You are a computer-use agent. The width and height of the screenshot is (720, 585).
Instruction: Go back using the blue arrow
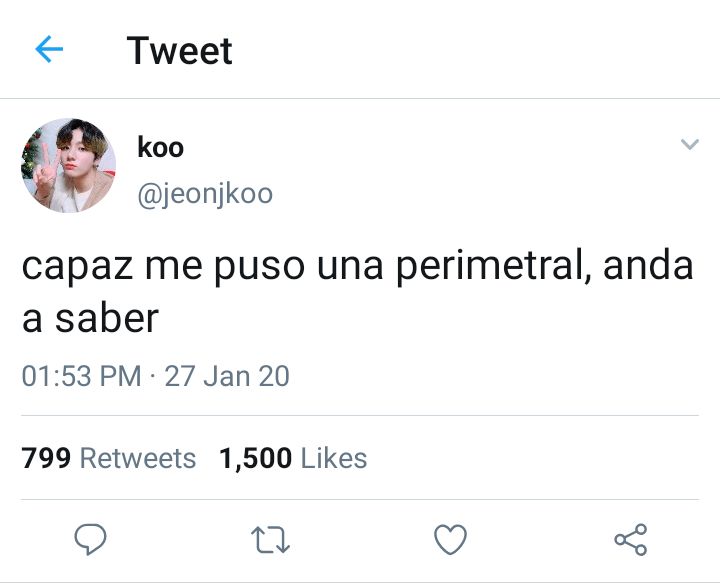(49, 49)
